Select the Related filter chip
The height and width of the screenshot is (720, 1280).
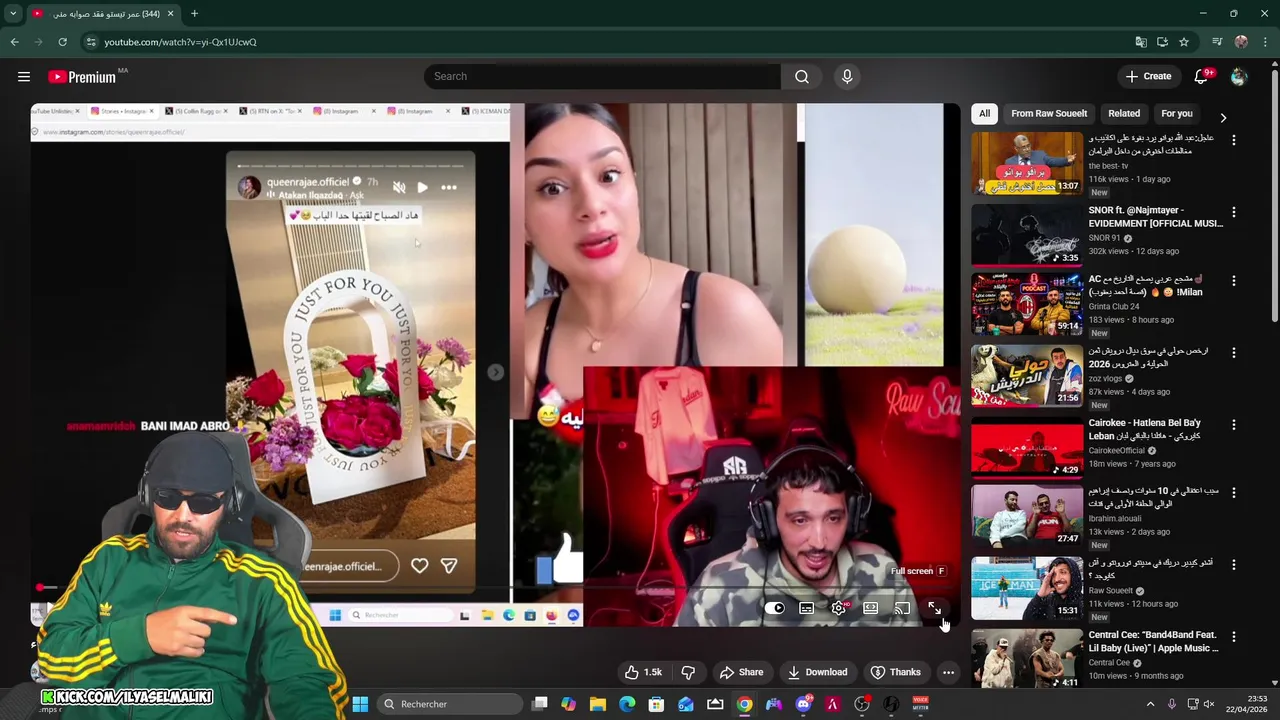[x=1124, y=114]
